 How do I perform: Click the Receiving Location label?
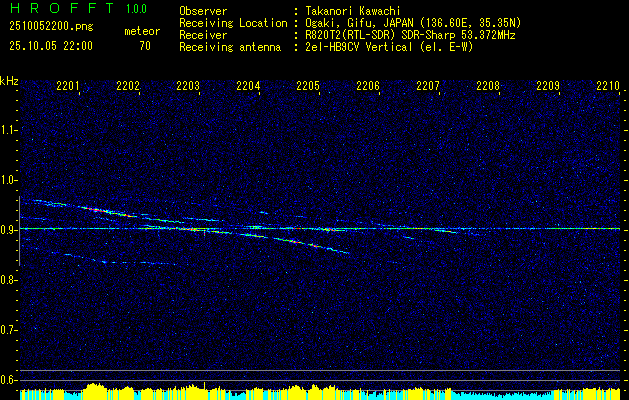click(x=233, y=23)
